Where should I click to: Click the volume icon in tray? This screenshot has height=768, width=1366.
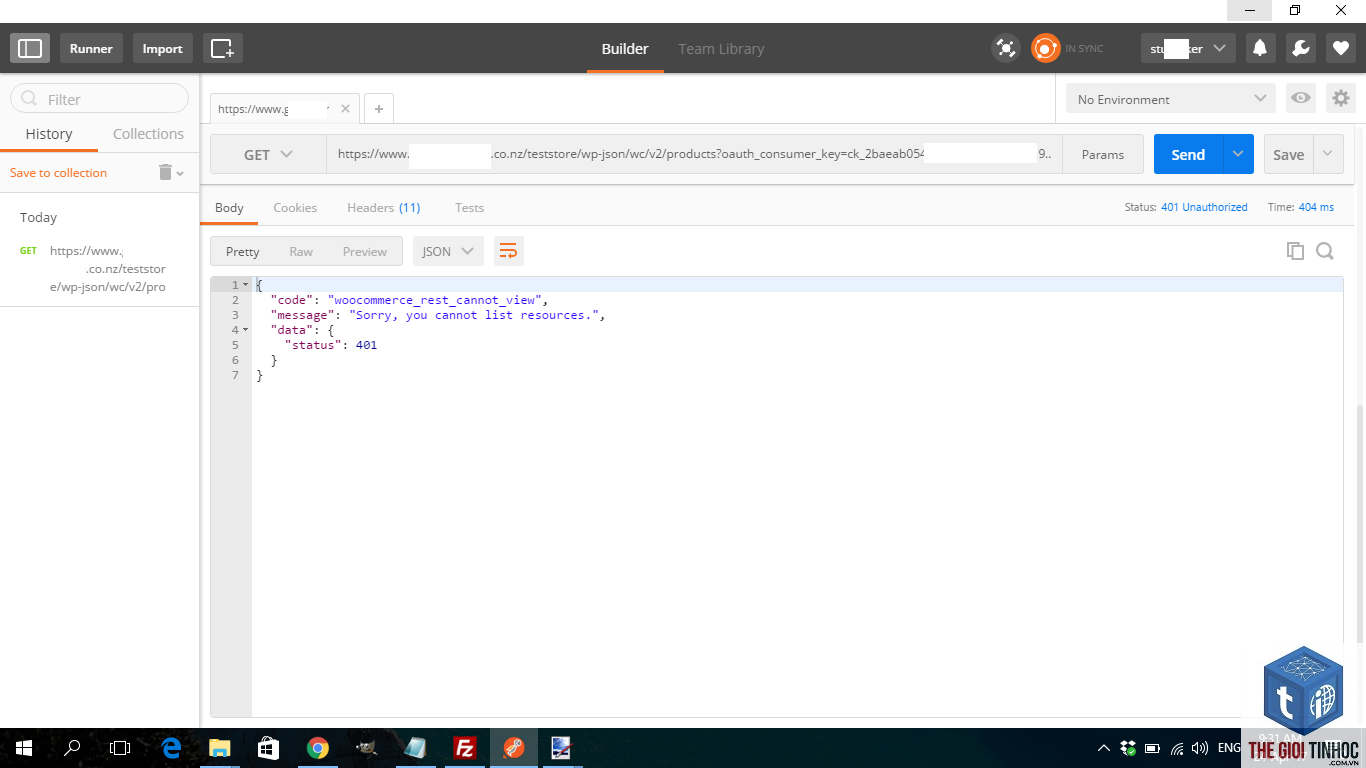coord(1200,747)
